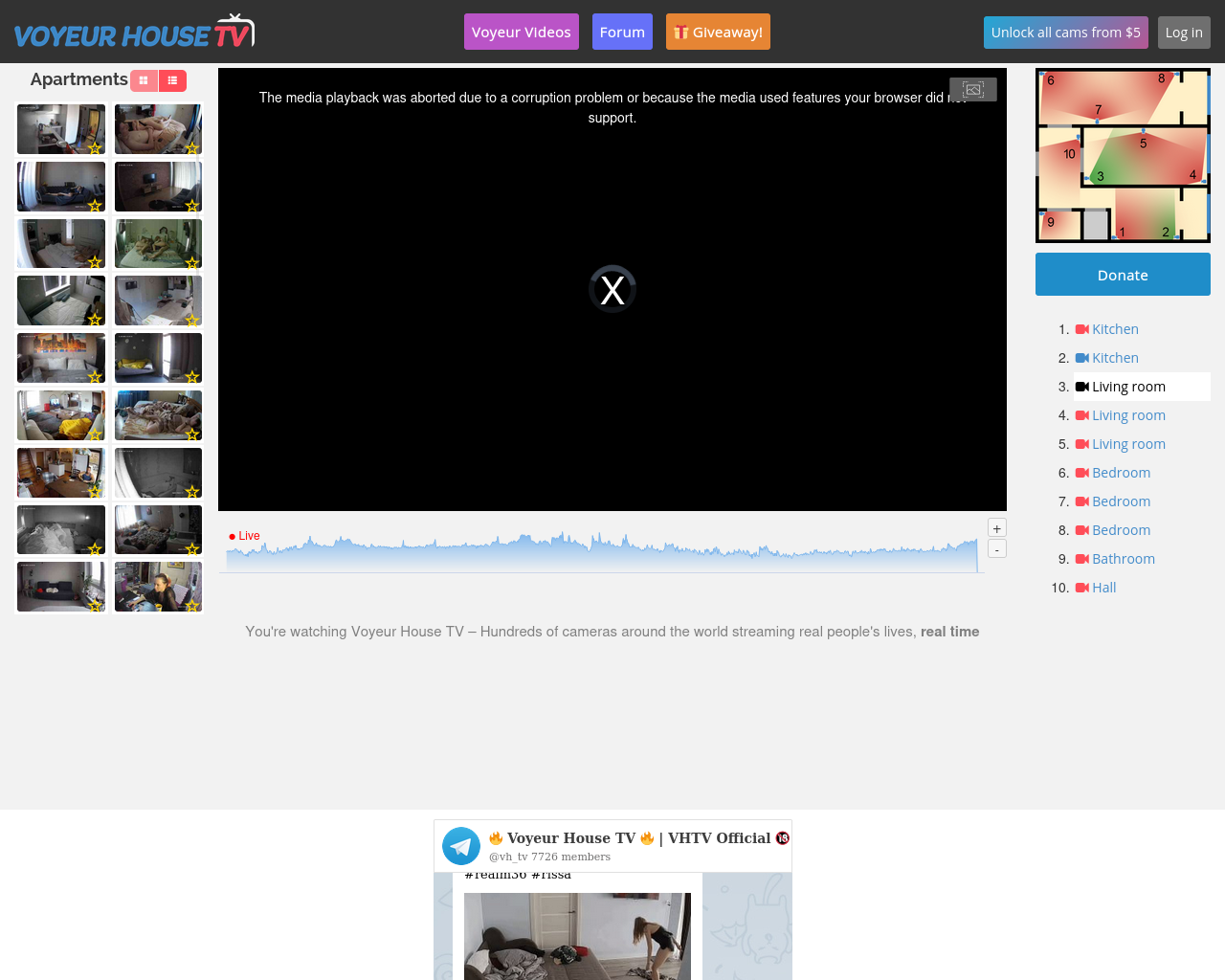Screen dimensions: 1225x980
Task: Click Unlock all cams from $5
Action: tap(1066, 32)
